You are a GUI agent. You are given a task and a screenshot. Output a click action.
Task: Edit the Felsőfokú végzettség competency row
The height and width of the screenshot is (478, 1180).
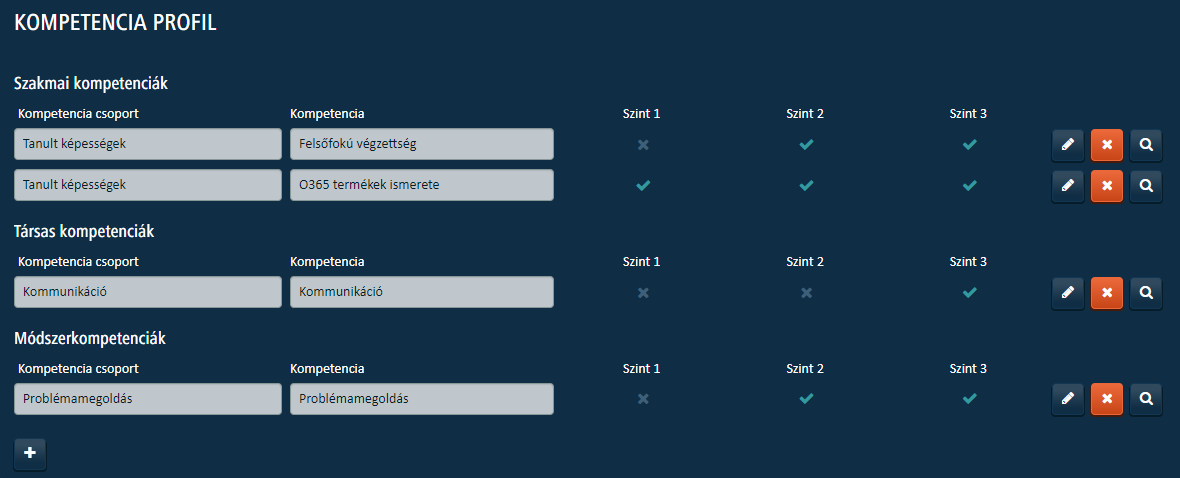click(1067, 145)
